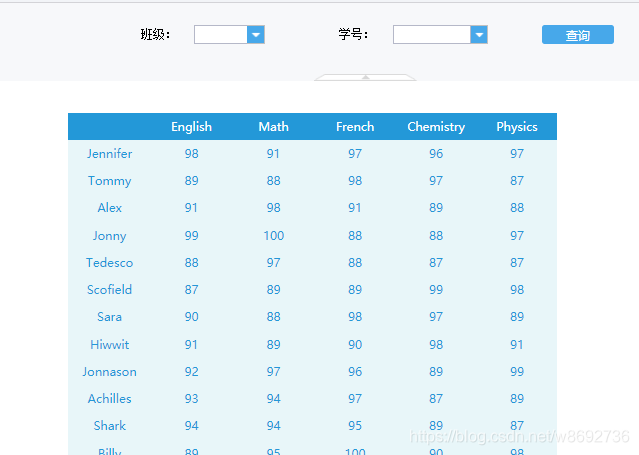639x455 pixels.
Task: Click Hiwwit's Physics score 91
Action: 517,345
